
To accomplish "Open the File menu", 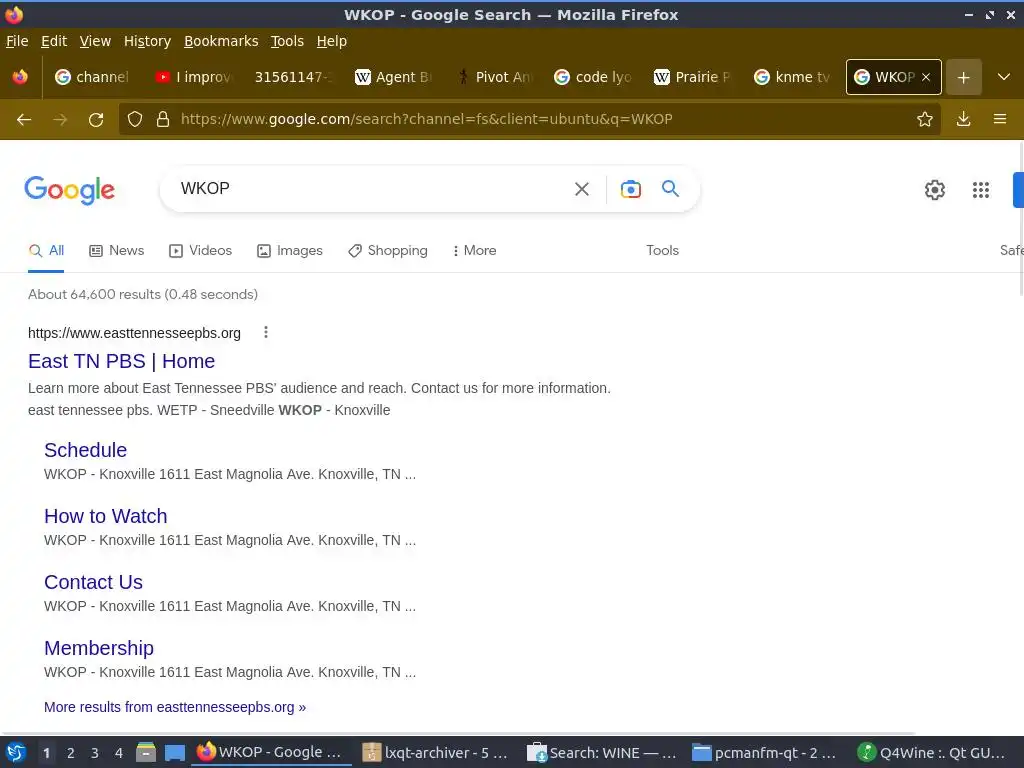I will [x=17, y=41].
